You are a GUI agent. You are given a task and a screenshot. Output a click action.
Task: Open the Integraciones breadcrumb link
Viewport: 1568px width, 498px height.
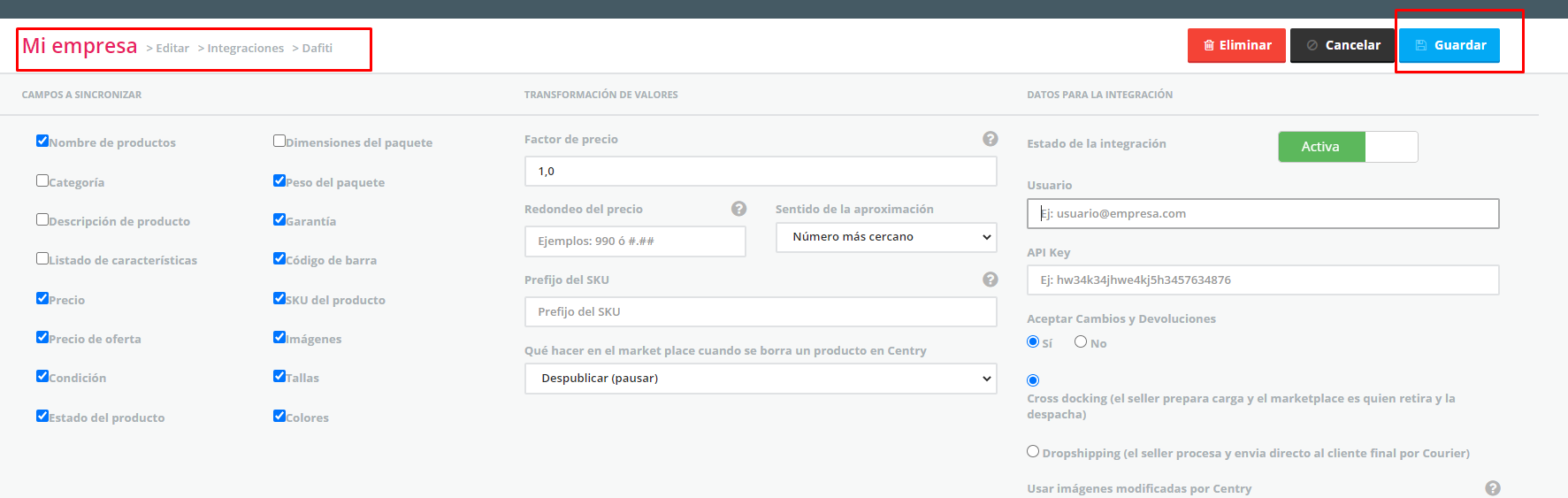coord(246,48)
